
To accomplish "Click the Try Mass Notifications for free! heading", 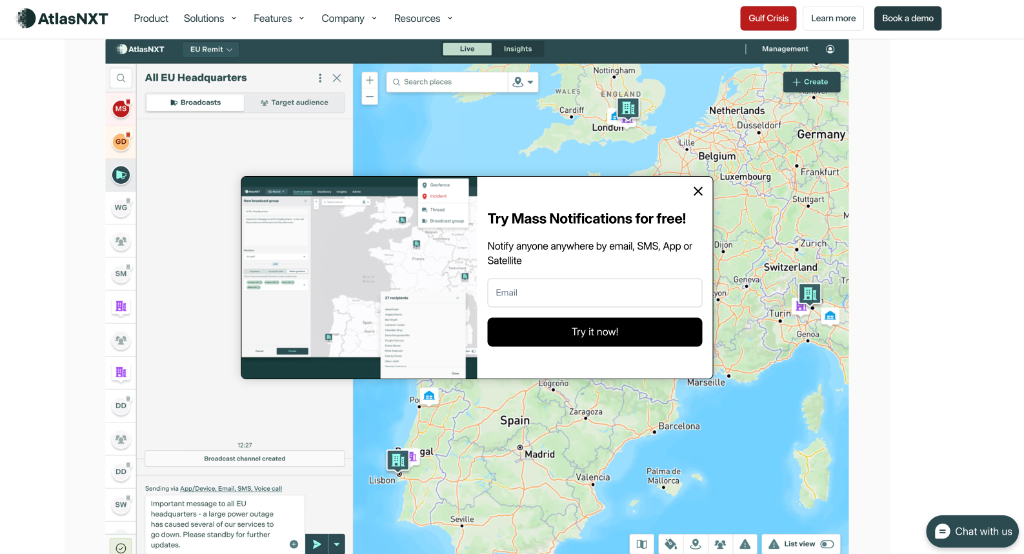I will [x=586, y=219].
